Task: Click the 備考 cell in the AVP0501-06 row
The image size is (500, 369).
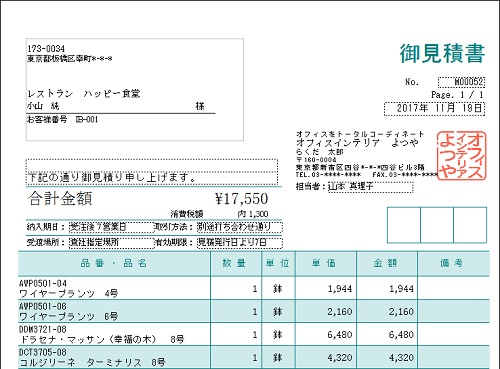Action: [x=454, y=311]
